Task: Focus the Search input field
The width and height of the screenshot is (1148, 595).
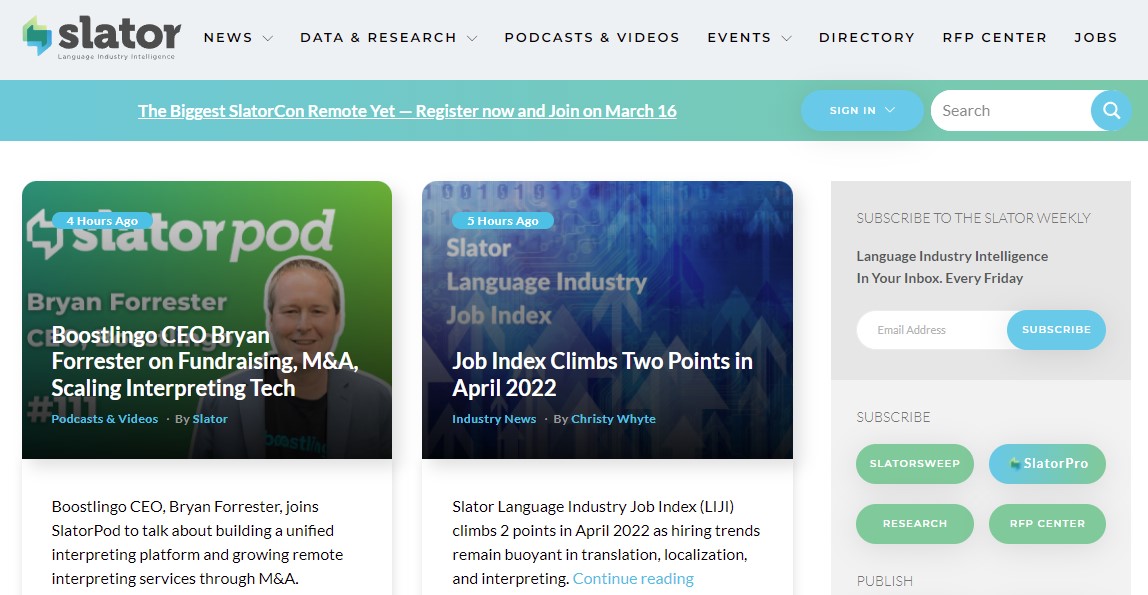Action: (x=1010, y=111)
